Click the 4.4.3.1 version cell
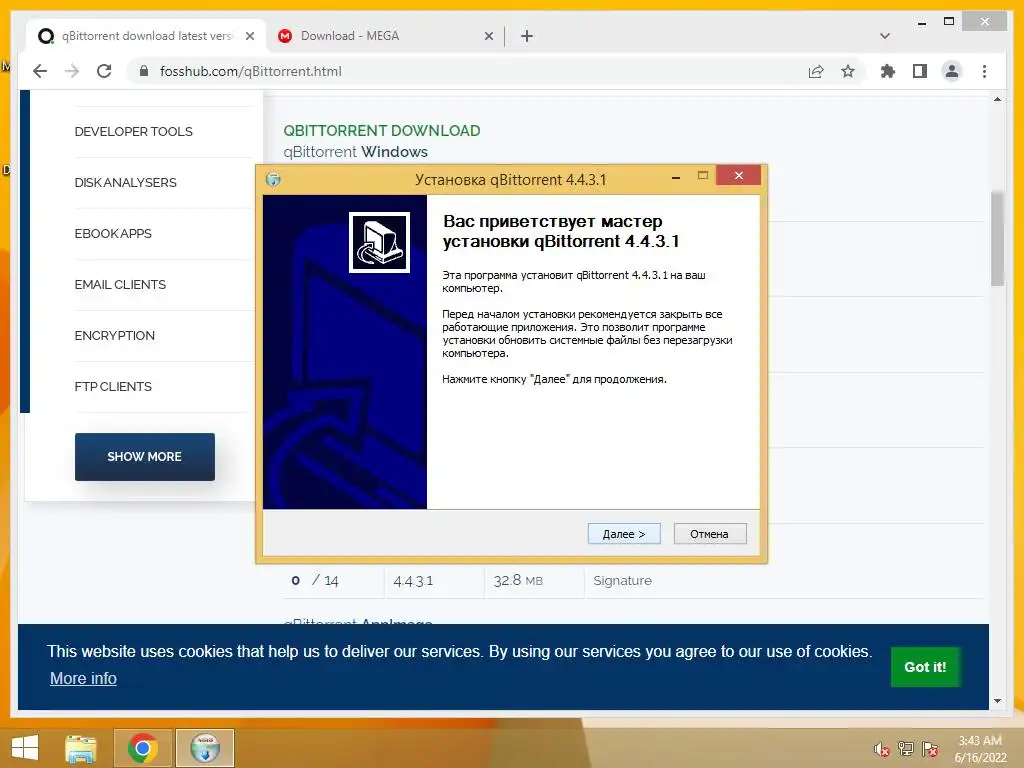This screenshot has width=1024, height=768. click(413, 581)
